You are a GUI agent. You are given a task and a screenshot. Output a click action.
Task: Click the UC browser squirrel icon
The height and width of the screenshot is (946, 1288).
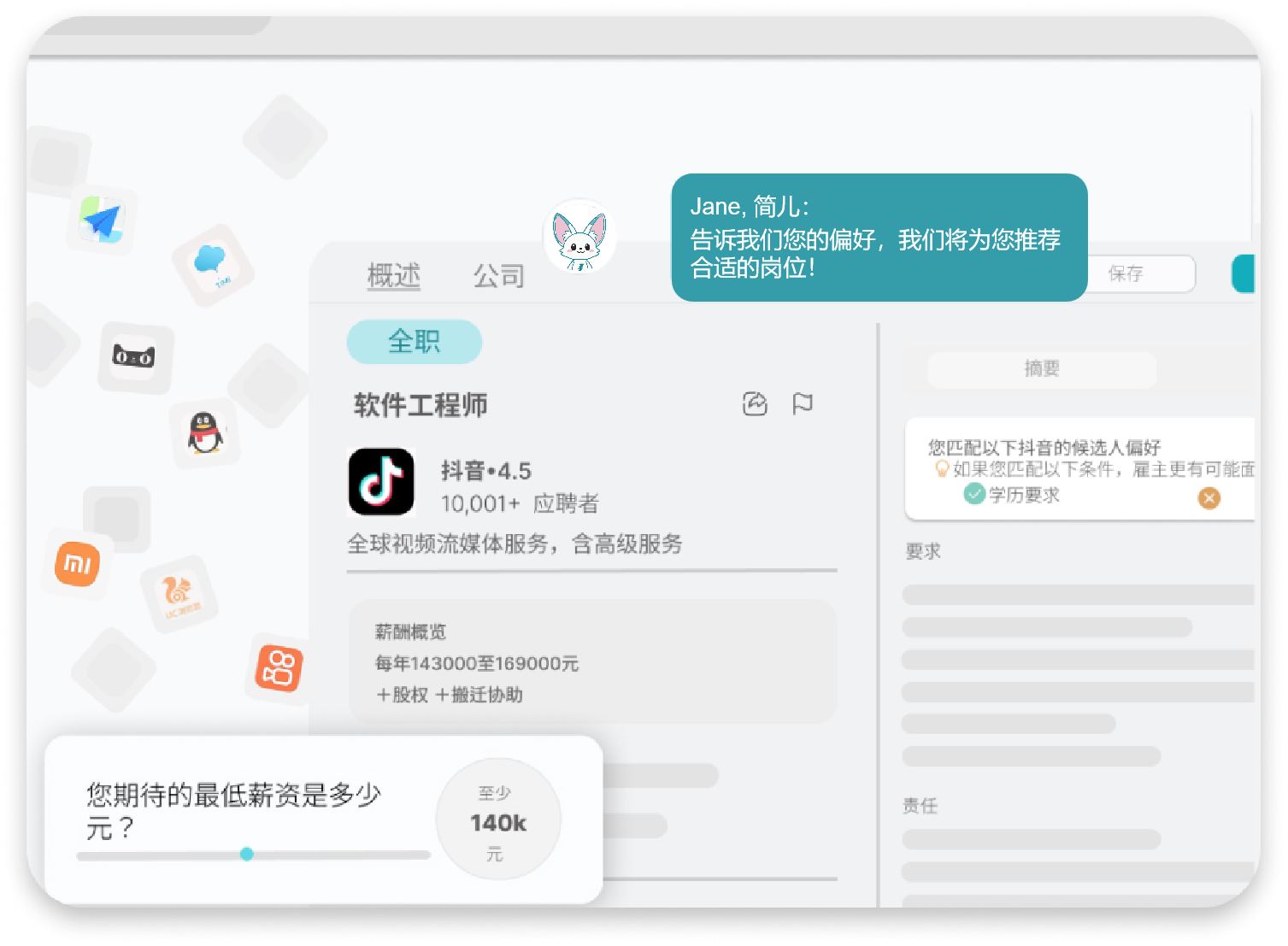tap(179, 593)
